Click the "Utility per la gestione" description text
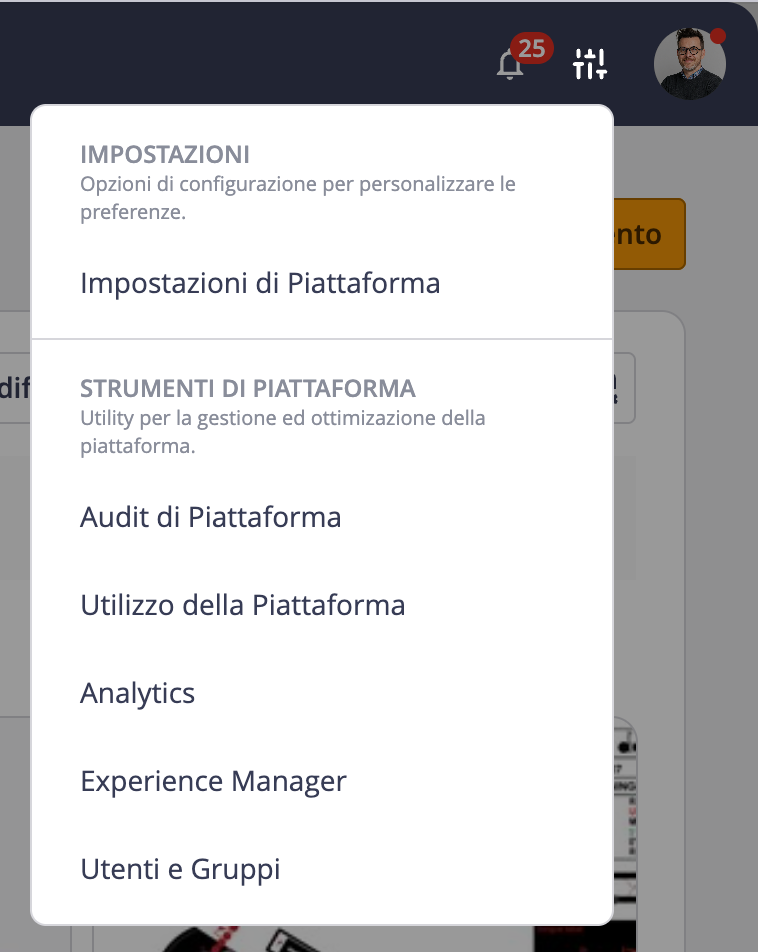The width and height of the screenshot is (758, 952). pyautogui.click(x=282, y=432)
